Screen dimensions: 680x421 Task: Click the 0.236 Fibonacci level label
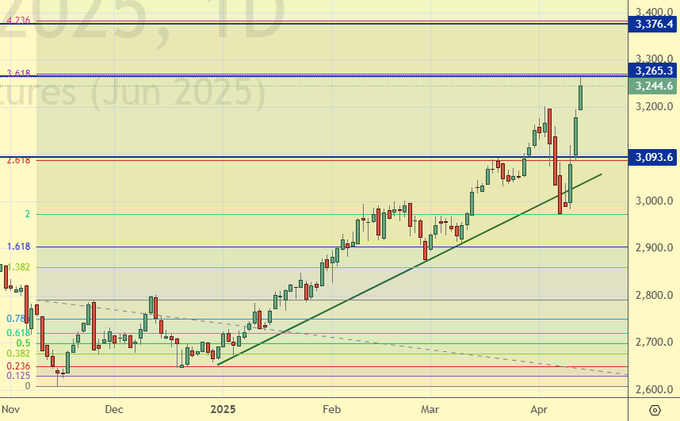17,365
